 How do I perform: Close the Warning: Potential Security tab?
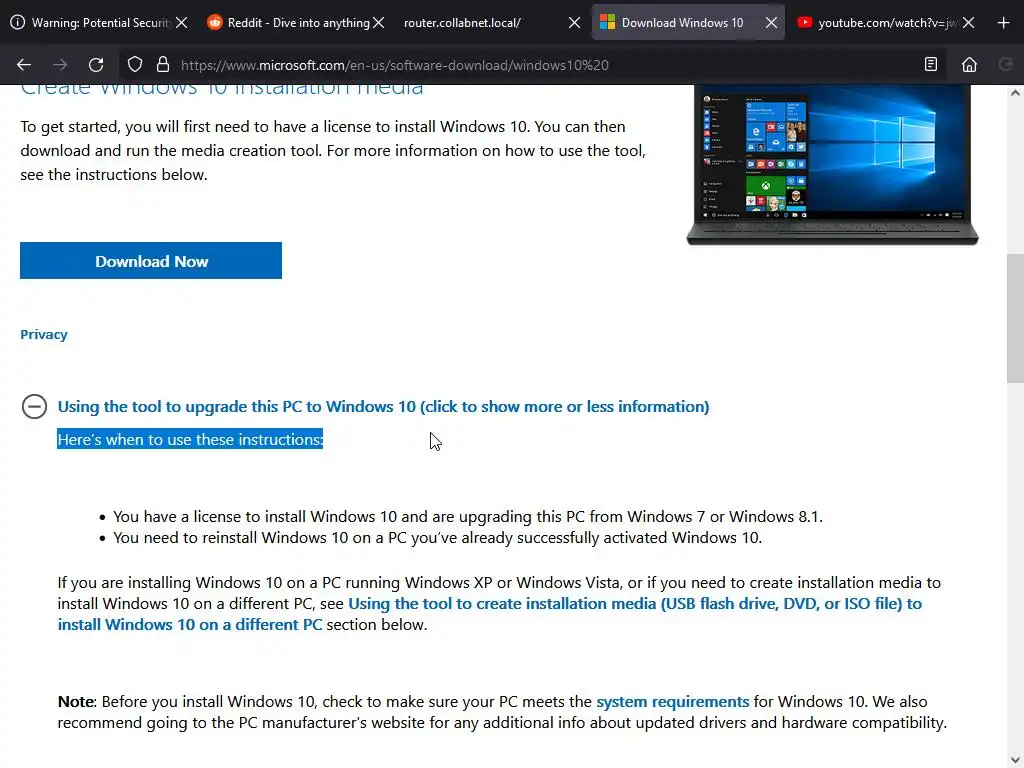point(182,23)
